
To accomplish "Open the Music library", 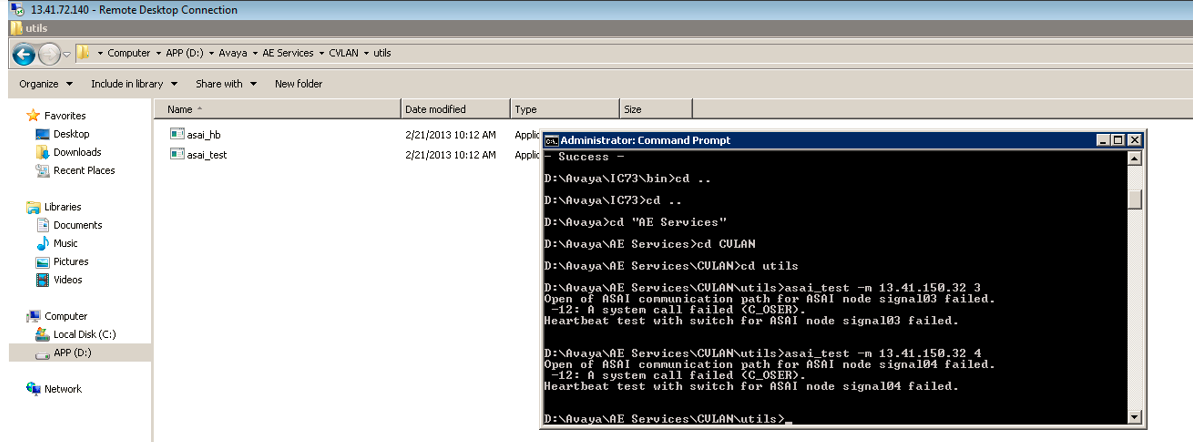I will (66, 243).
